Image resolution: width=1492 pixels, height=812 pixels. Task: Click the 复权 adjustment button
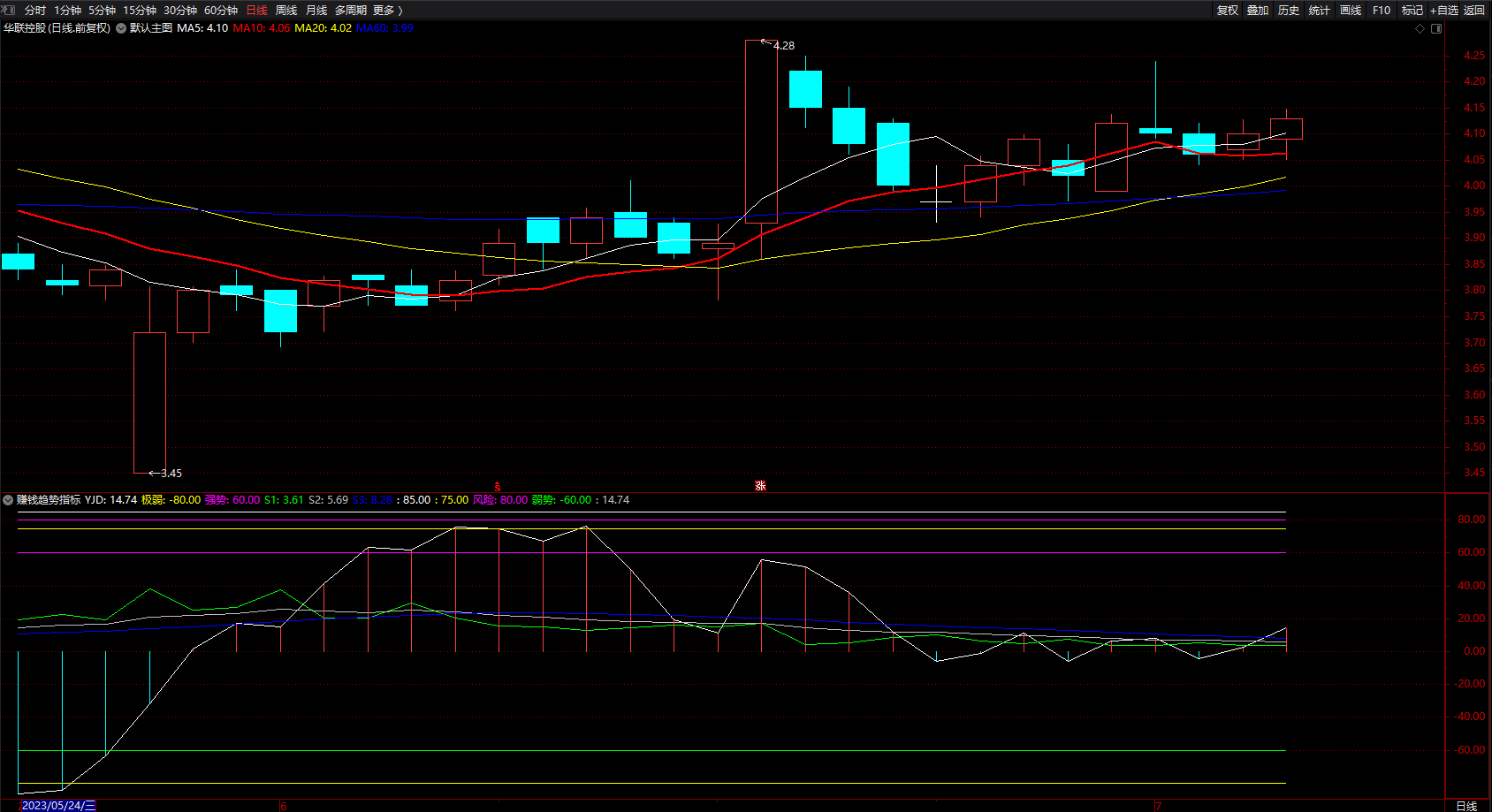tap(1228, 10)
